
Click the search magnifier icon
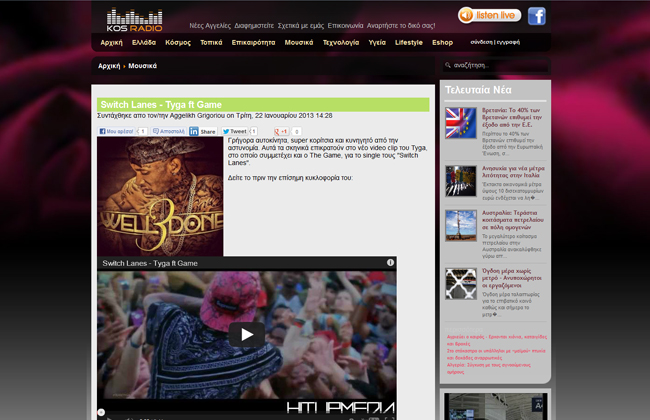tap(448, 65)
